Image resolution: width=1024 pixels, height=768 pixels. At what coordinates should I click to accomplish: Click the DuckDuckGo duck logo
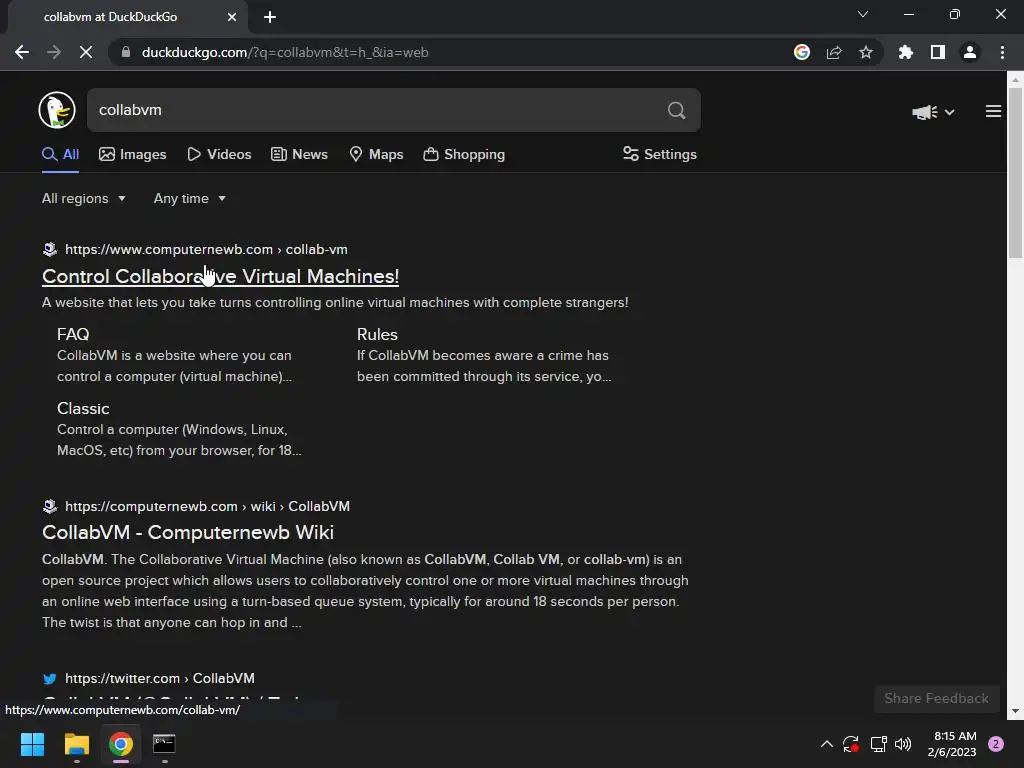[x=57, y=110]
